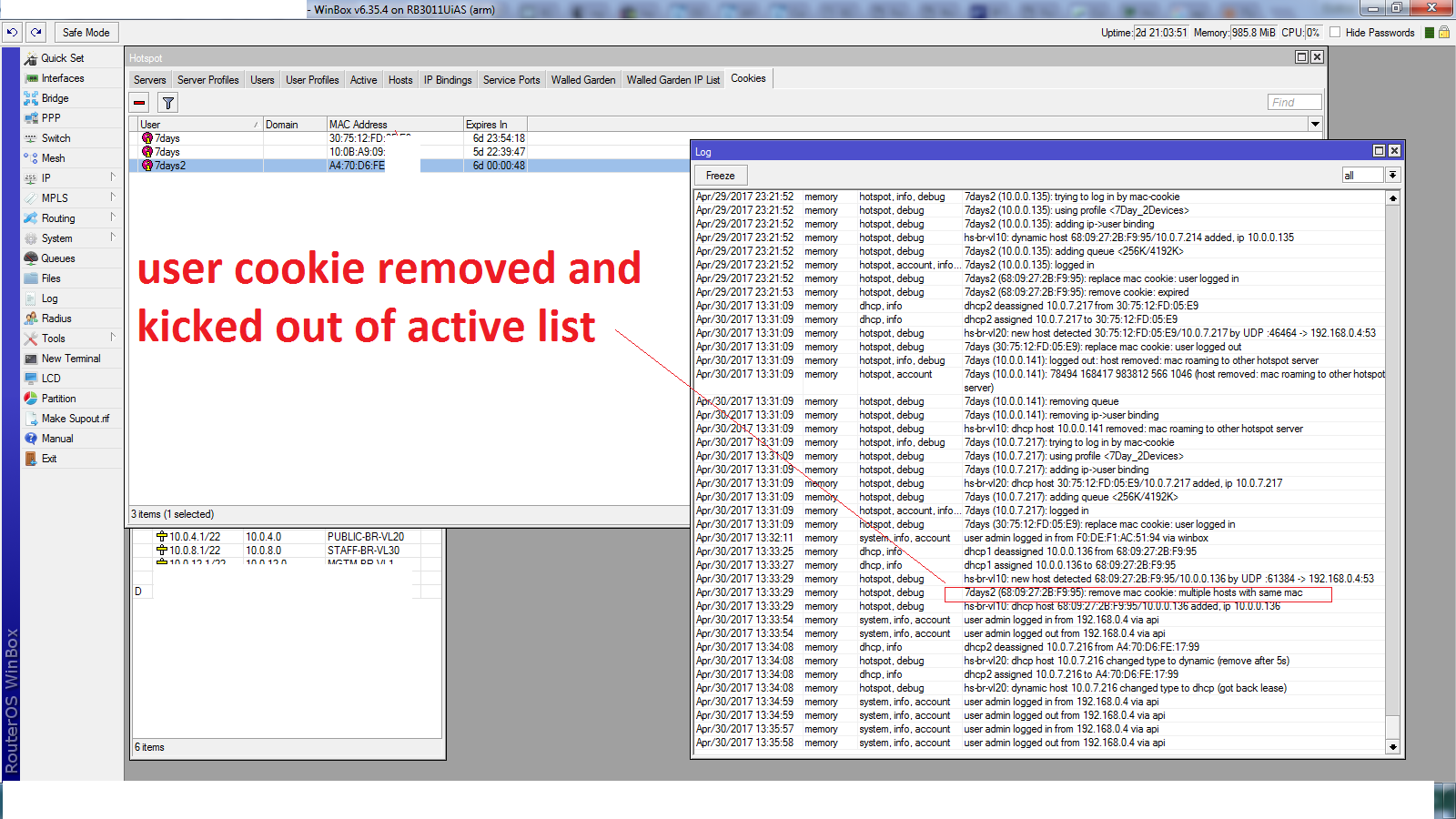This screenshot has width=1456, height=819.
Task: Switch to the Active tab
Action: [x=363, y=79]
